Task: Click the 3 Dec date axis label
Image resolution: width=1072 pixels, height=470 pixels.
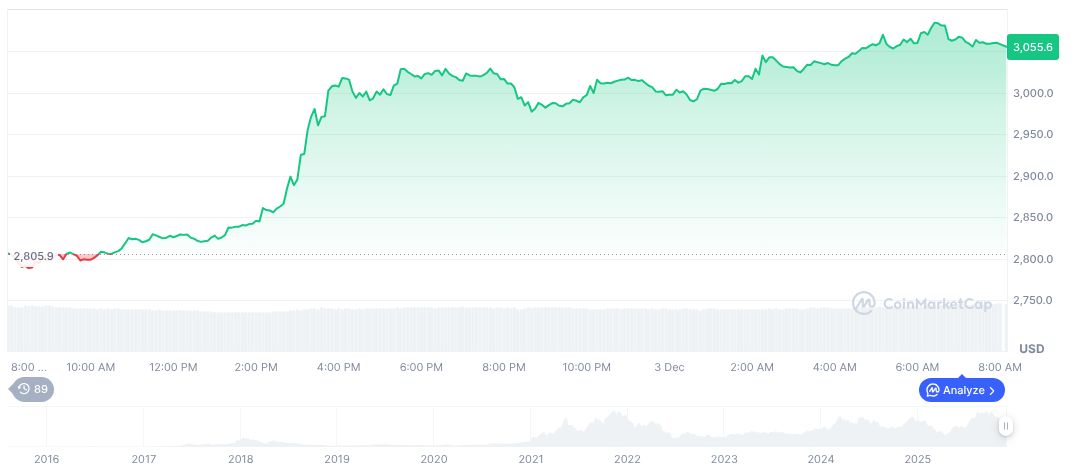Action: (x=668, y=367)
